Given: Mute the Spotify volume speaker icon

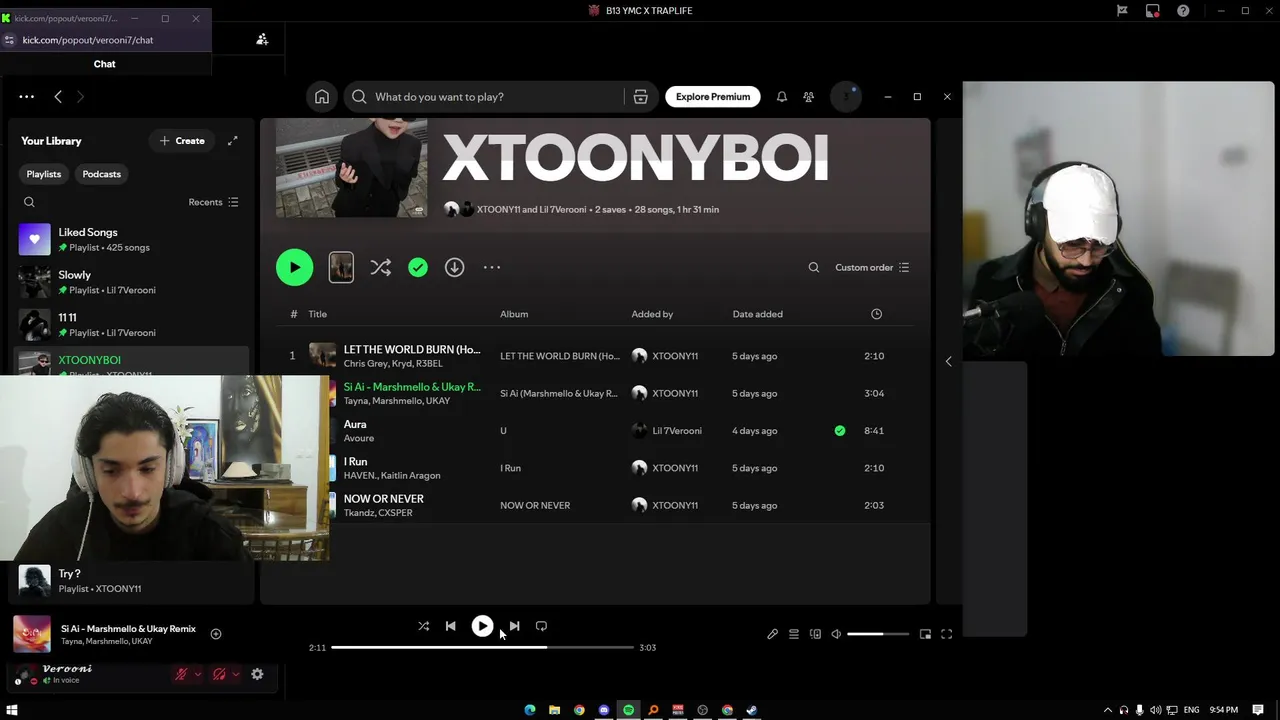Looking at the screenshot, I should coord(836,634).
